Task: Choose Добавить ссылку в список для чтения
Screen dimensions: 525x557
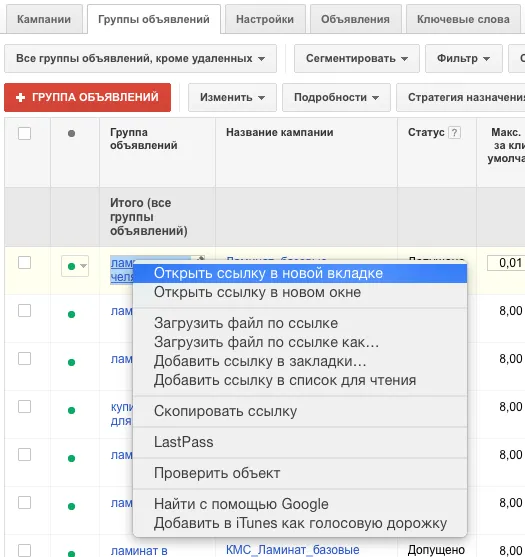Action: [x=300, y=380]
